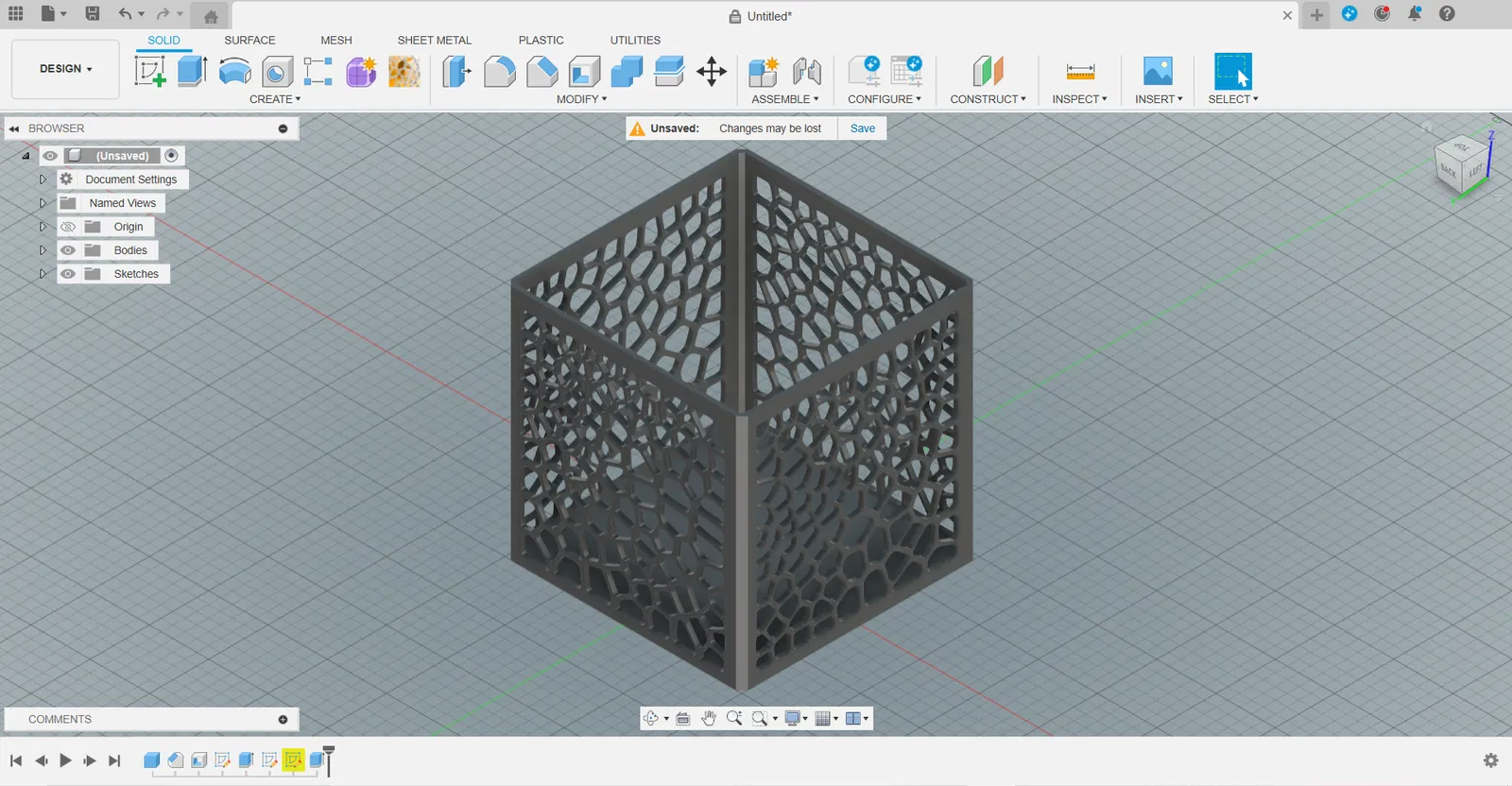Screen dimensions: 1512x786
Task: Expand the Document Settings node
Action: (43, 179)
